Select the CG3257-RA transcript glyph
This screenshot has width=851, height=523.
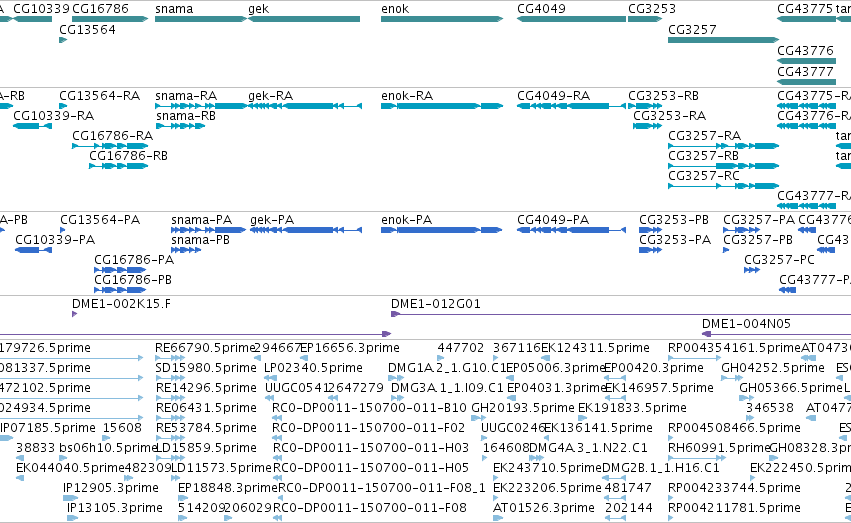click(x=723, y=146)
